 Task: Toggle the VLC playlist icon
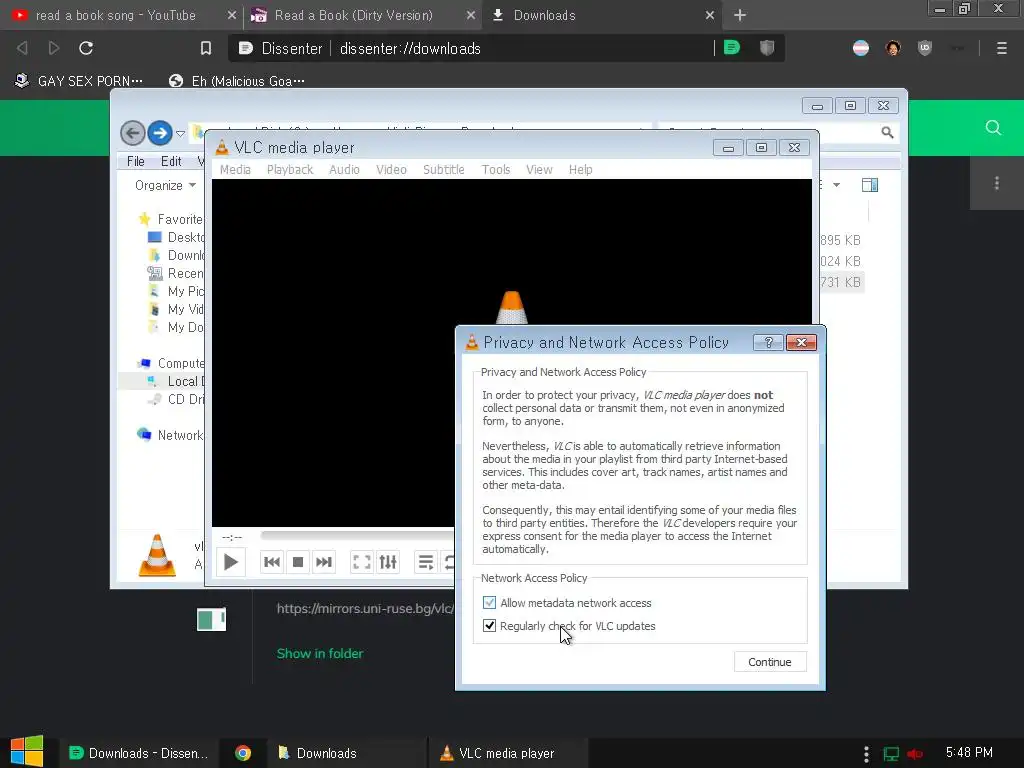tap(426, 562)
